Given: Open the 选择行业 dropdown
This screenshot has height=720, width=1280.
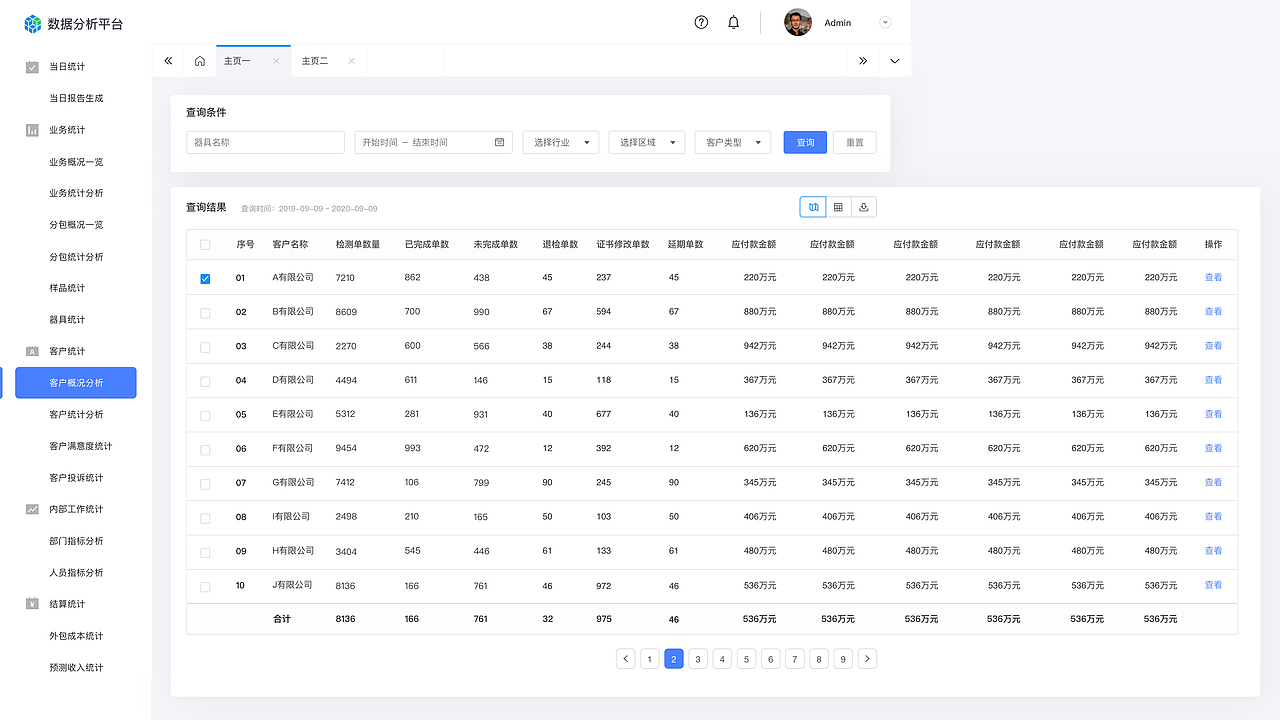Looking at the screenshot, I should tap(561, 142).
